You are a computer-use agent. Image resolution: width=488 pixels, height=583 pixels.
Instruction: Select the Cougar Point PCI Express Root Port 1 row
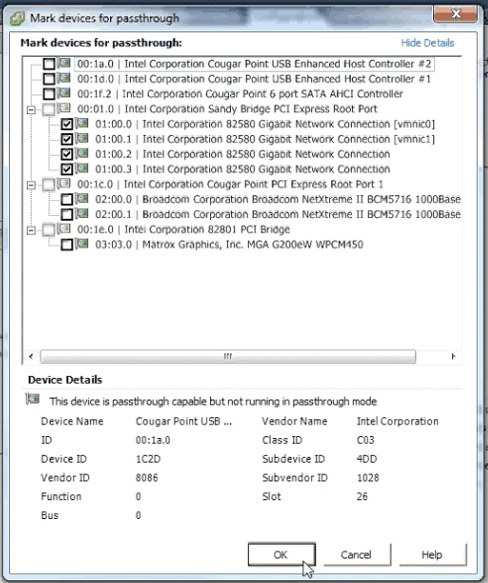pyautogui.click(x=230, y=184)
